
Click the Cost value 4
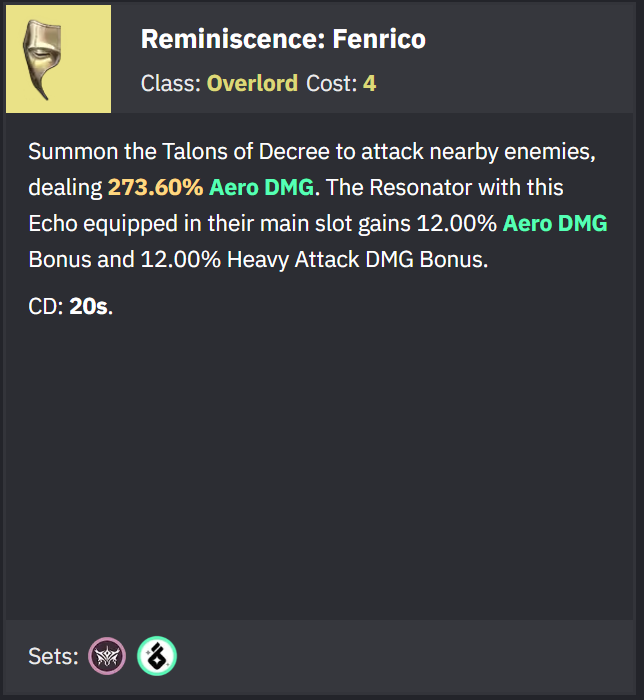point(369,83)
